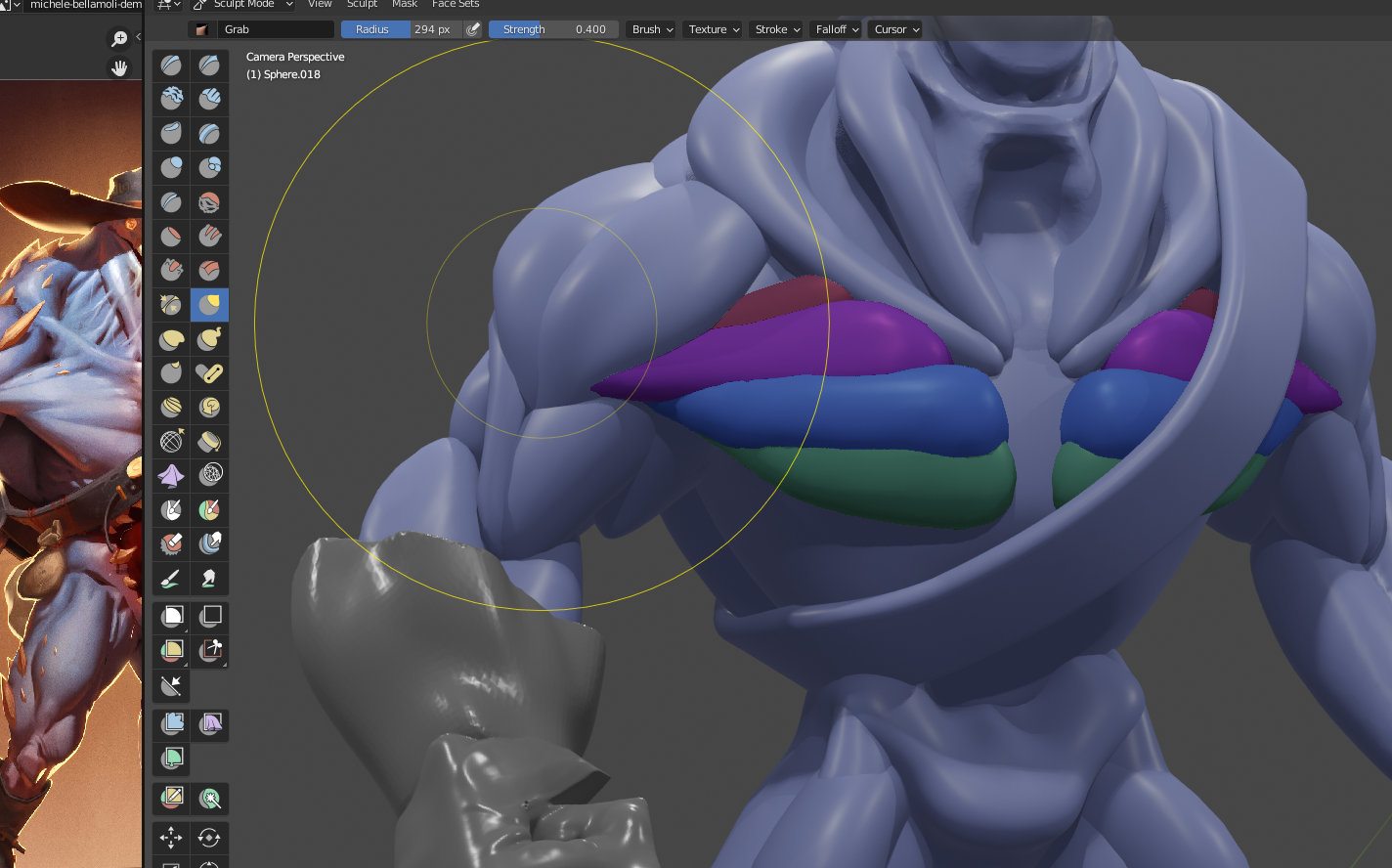
Task: Select the Snake Hook brush
Action: pos(209,339)
